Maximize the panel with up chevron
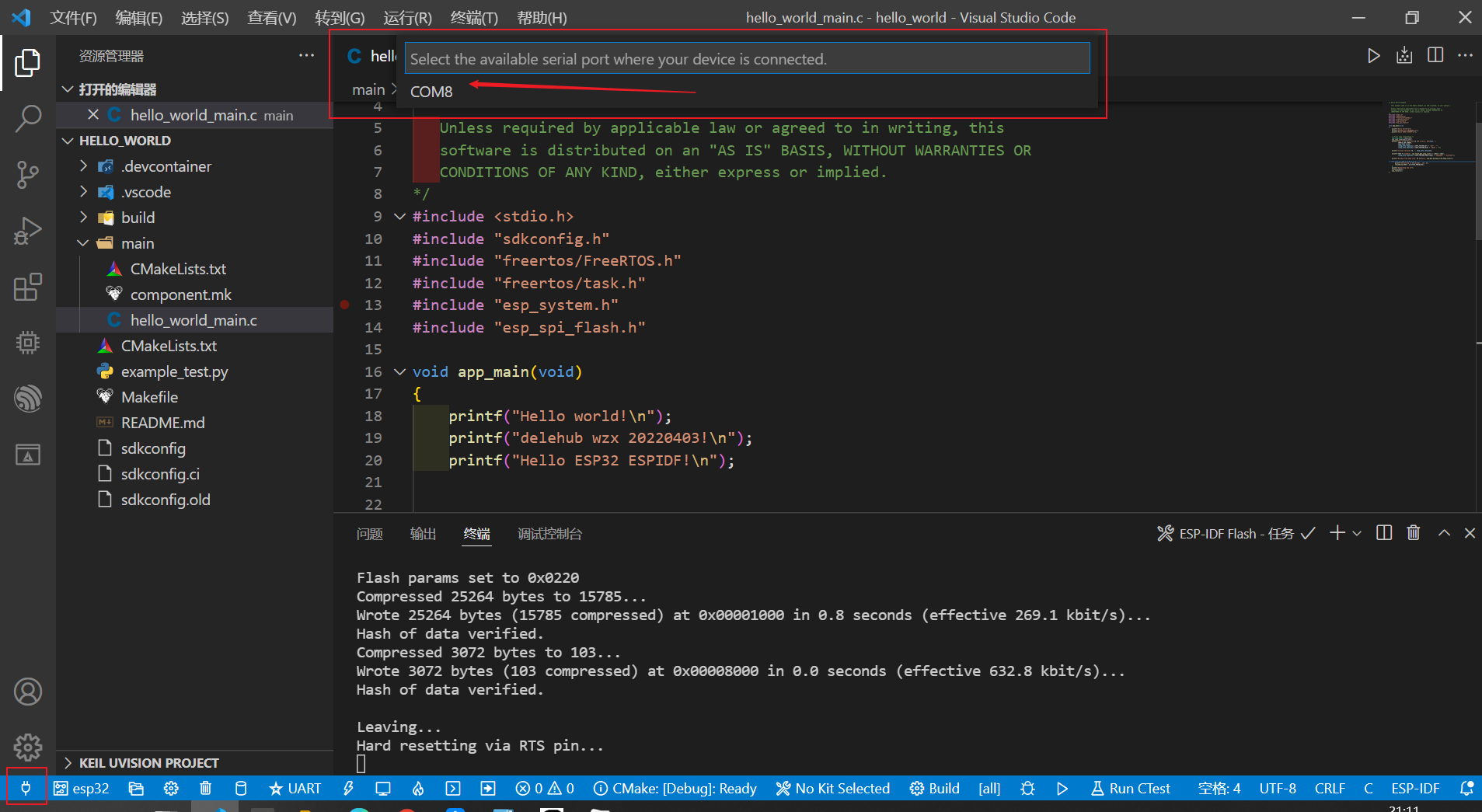 [x=1444, y=533]
